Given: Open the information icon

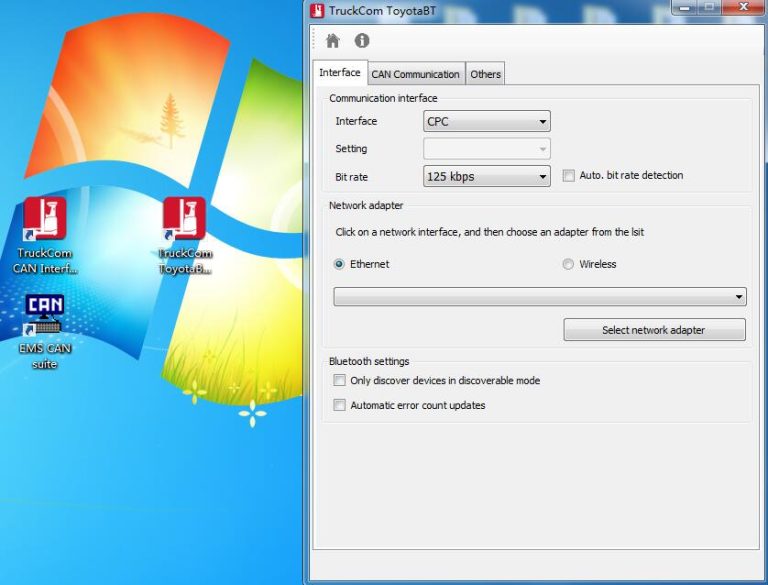Looking at the screenshot, I should click(x=362, y=40).
